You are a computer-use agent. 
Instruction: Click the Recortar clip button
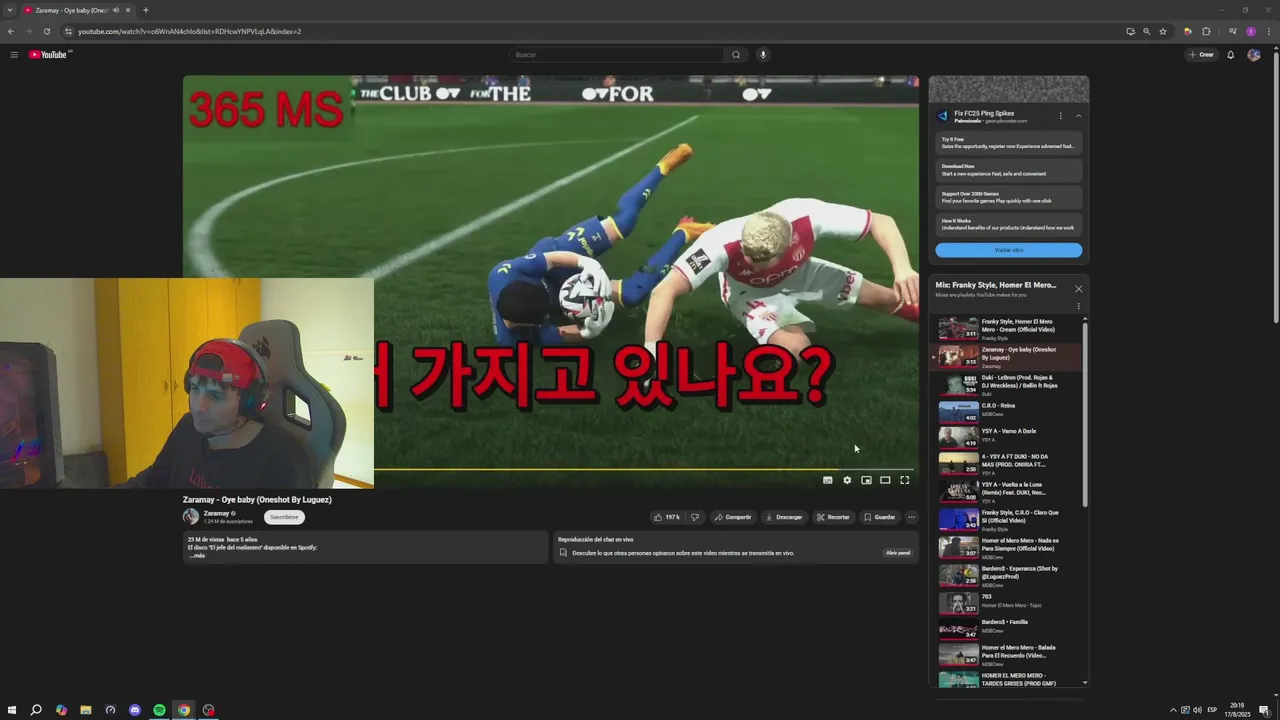tap(833, 517)
